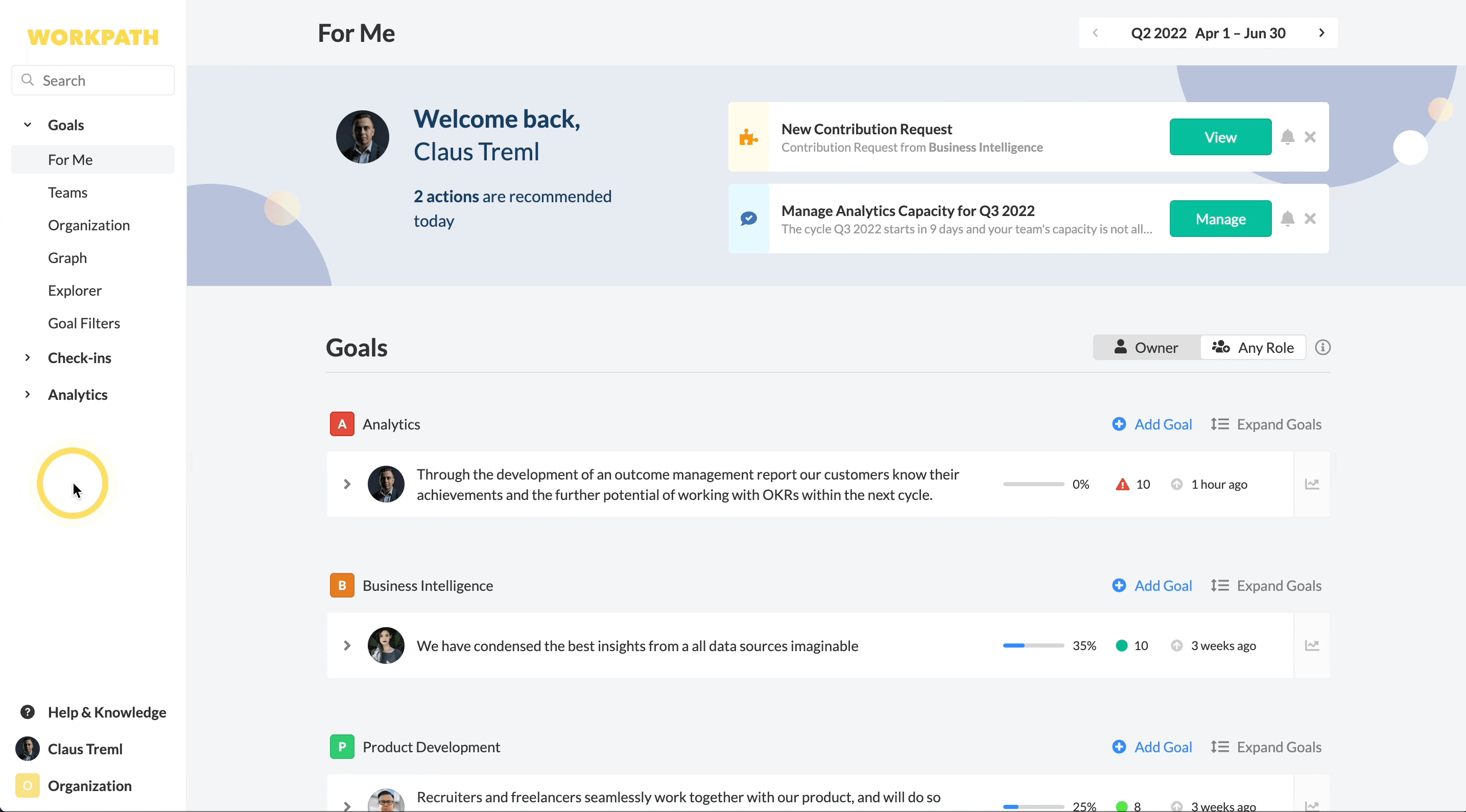Viewport: 1466px width, 812px height.
Task: Click the 2 actions recommended text
Action: click(x=512, y=208)
